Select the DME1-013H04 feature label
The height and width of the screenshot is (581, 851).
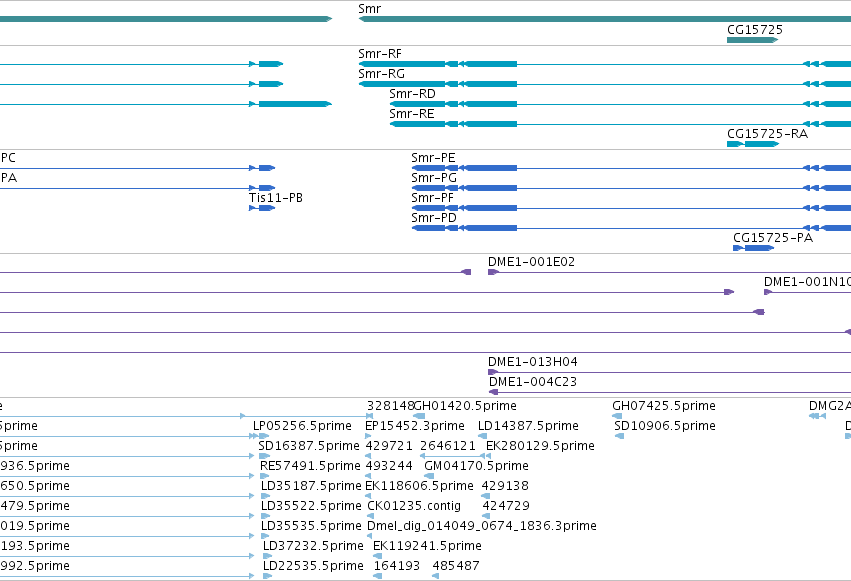tap(532, 362)
